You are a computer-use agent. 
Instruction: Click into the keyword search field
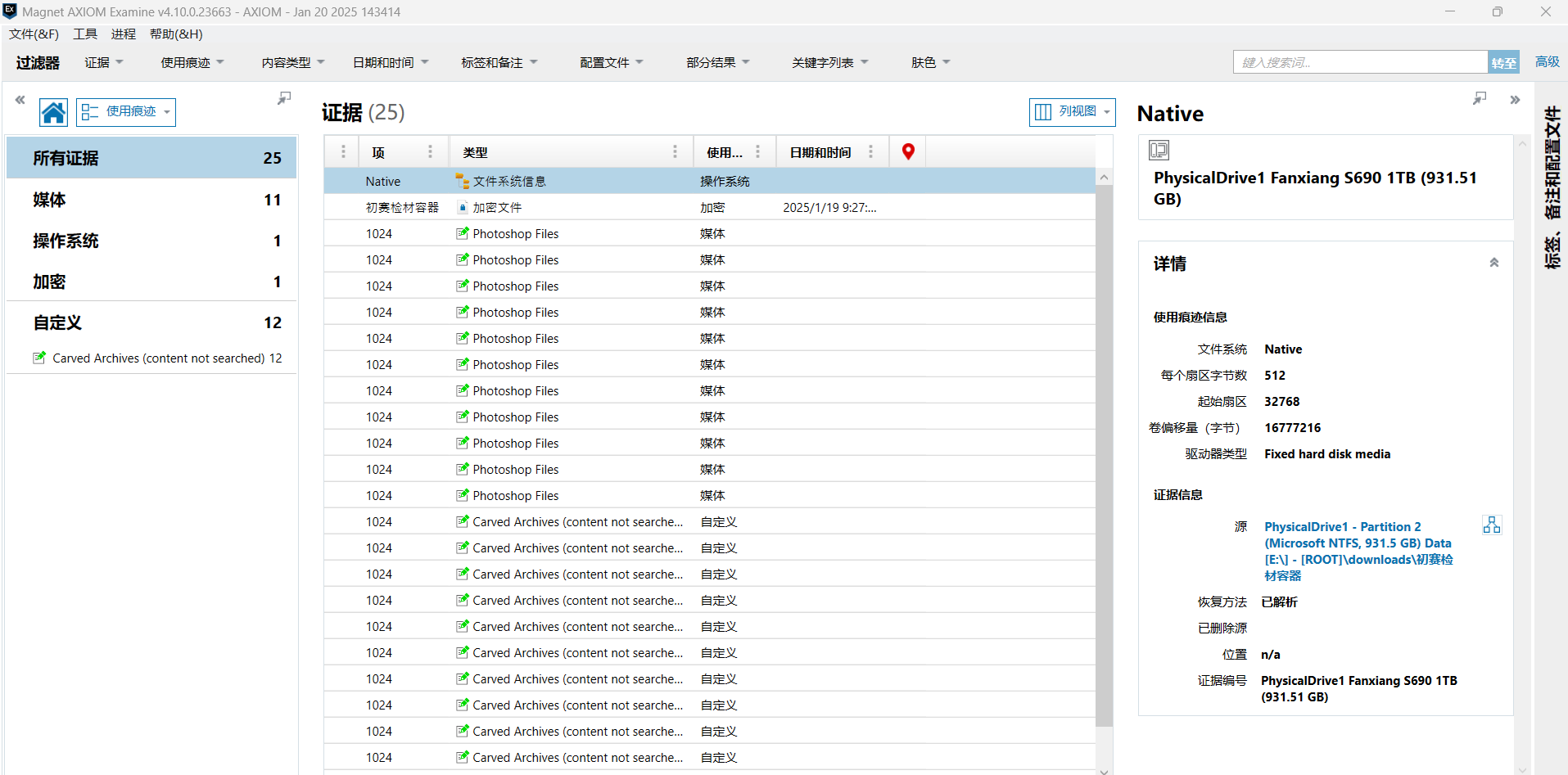[1360, 62]
